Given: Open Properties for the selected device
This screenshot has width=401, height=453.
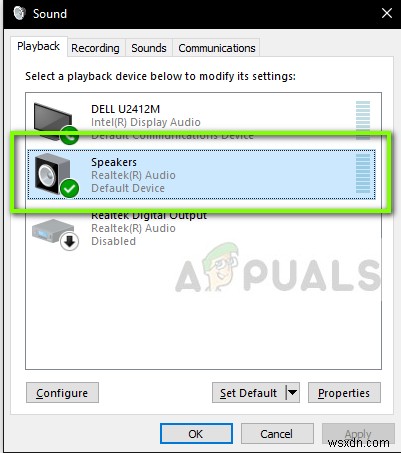Looking at the screenshot, I should [344, 393].
